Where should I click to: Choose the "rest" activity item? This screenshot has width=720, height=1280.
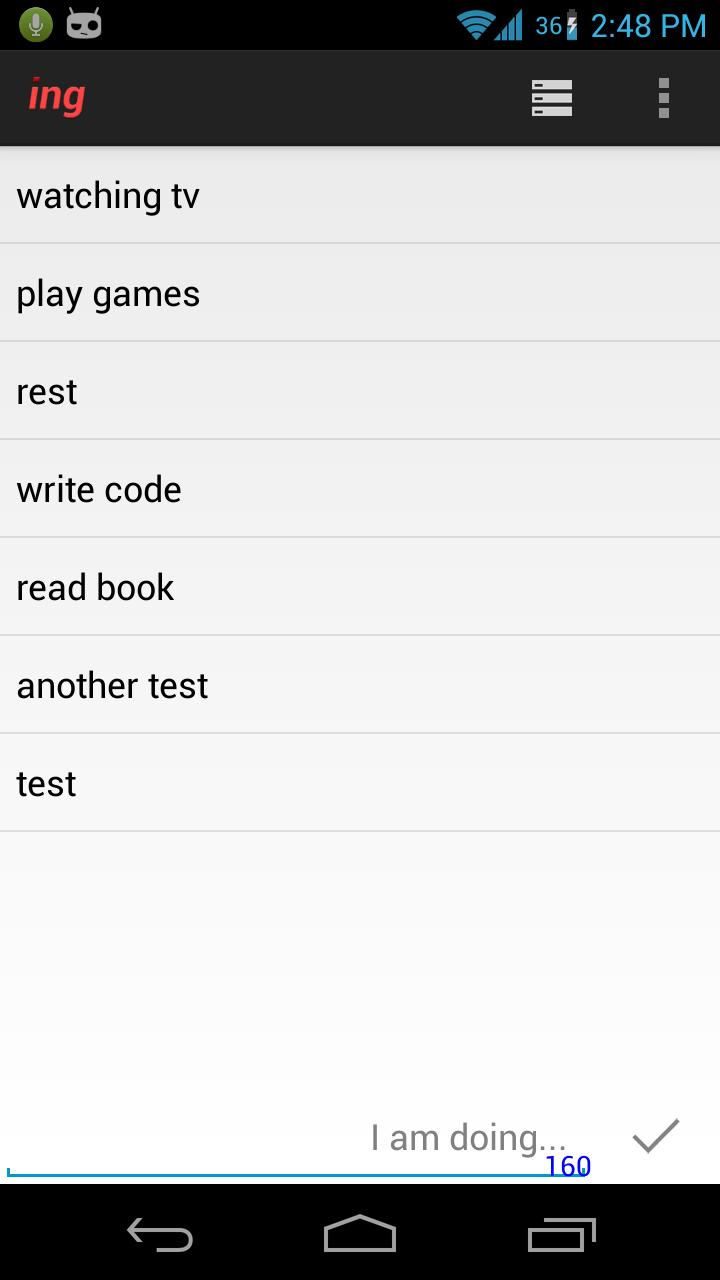click(360, 392)
